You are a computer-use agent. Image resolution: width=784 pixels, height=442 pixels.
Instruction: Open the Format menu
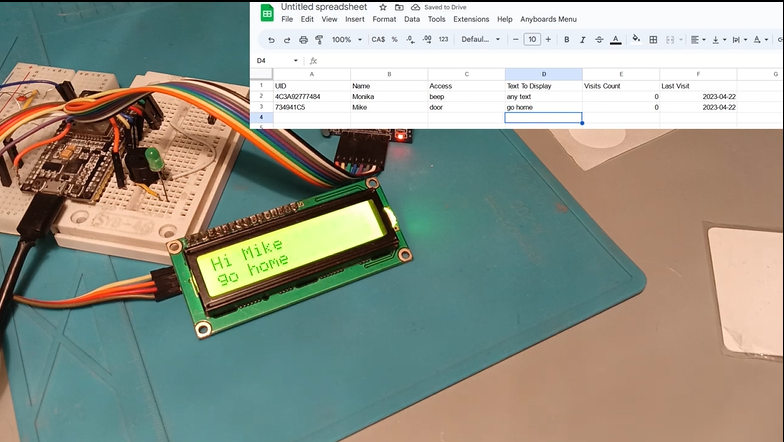pyautogui.click(x=384, y=19)
